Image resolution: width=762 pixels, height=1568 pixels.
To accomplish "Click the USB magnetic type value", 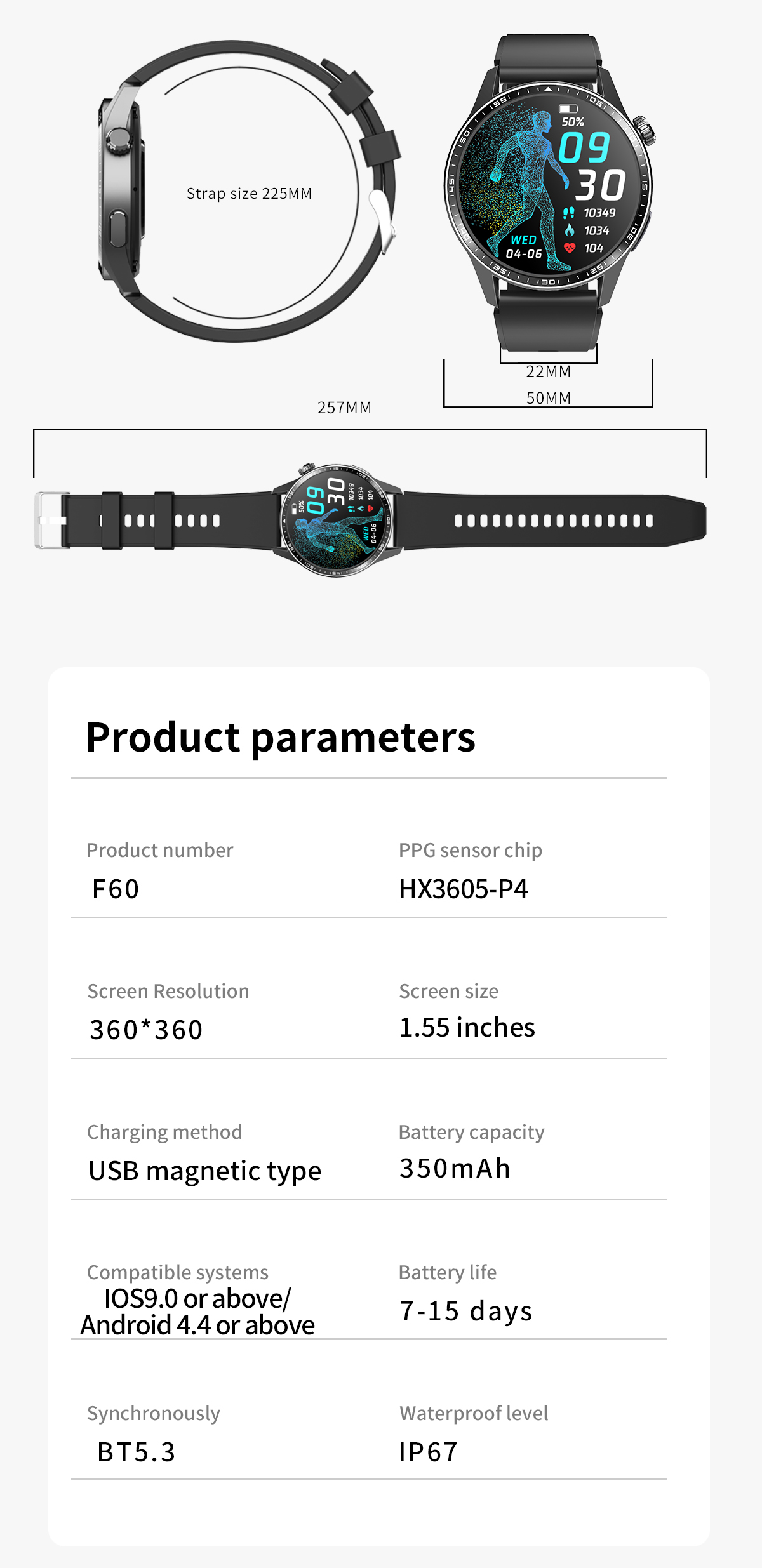I will [x=204, y=1171].
